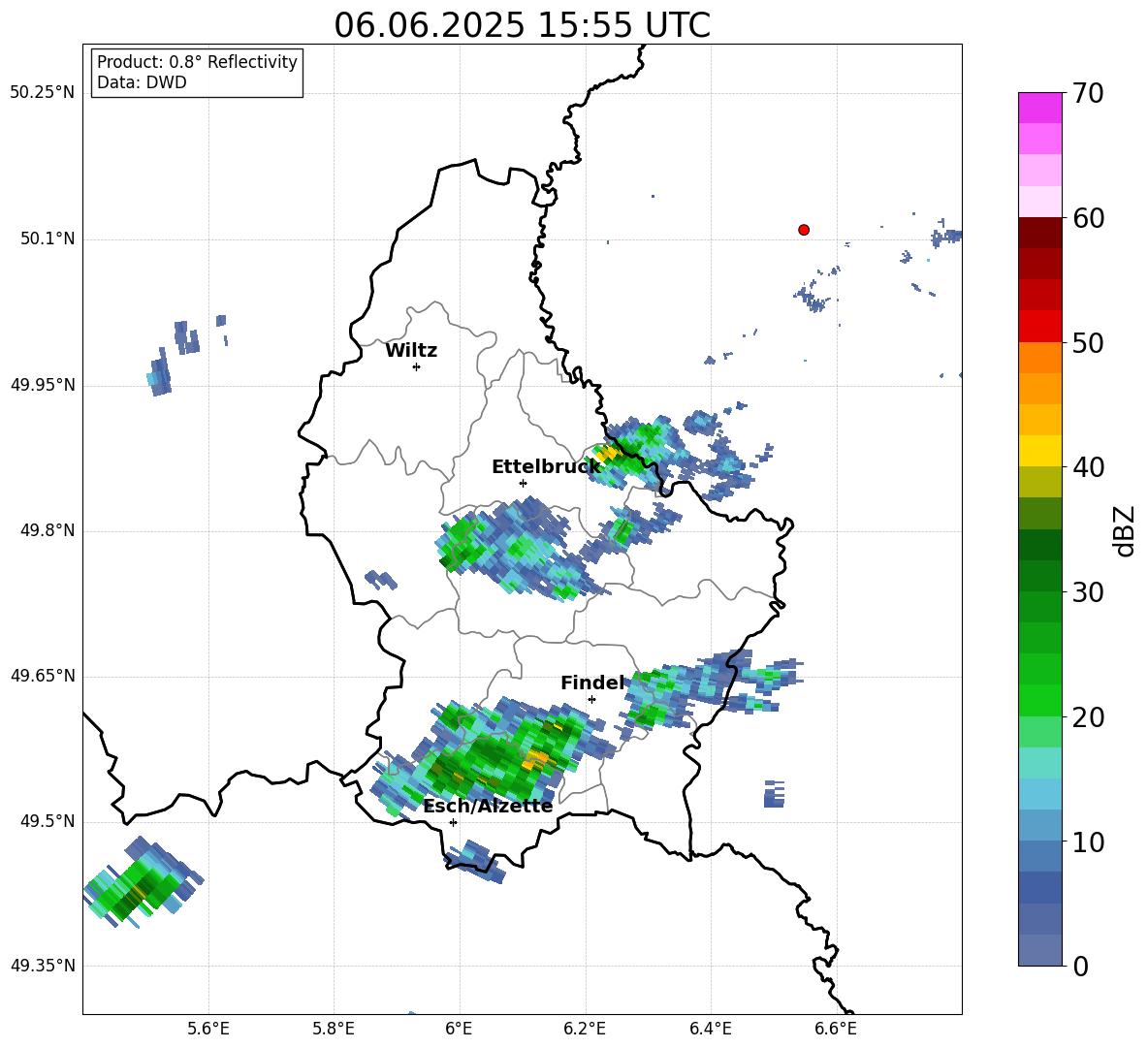Click the Findel cross marker
The image size is (1148, 1048).
point(591,699)
